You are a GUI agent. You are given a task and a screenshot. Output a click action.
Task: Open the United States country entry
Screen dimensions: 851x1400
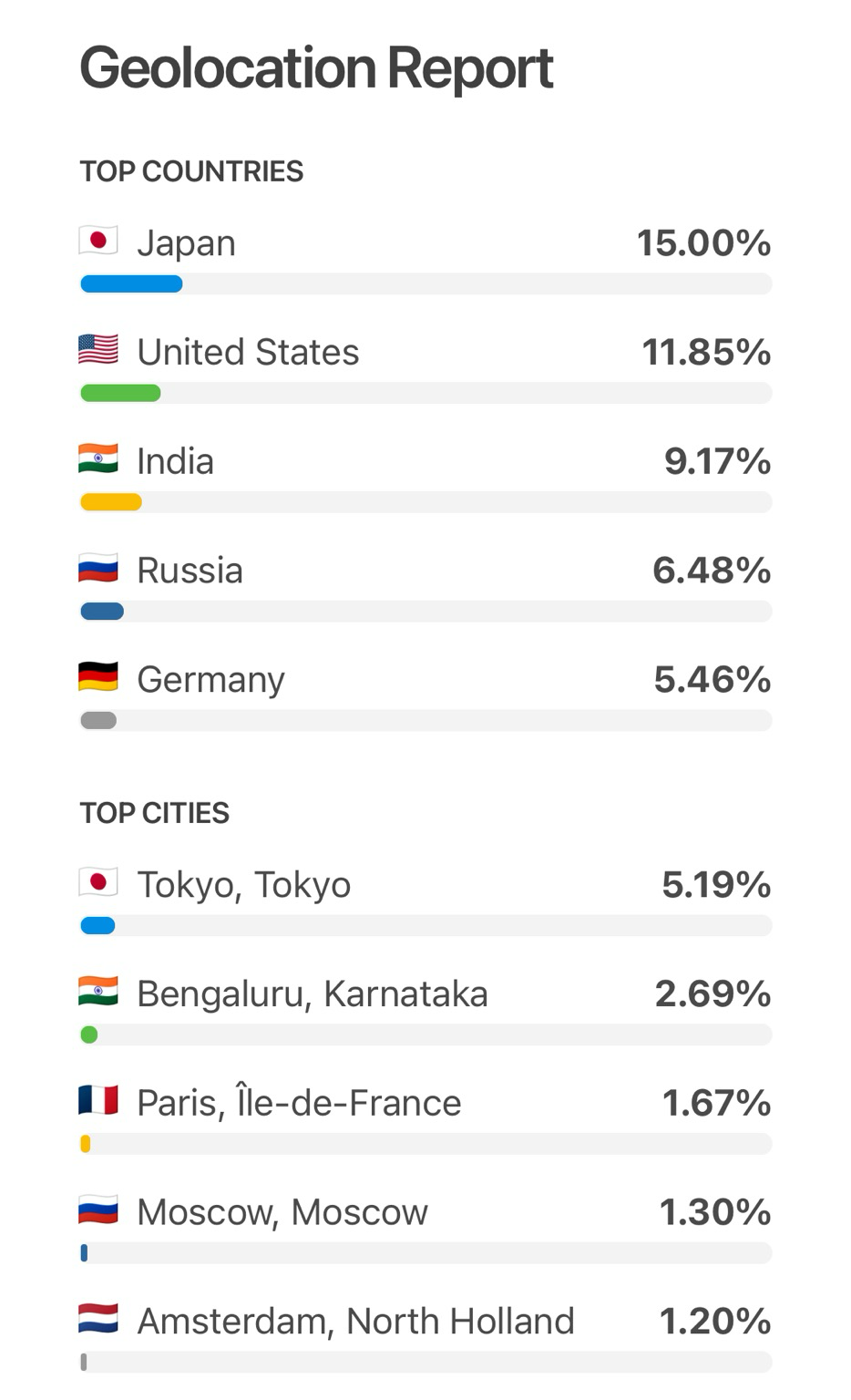coord(248,352)
